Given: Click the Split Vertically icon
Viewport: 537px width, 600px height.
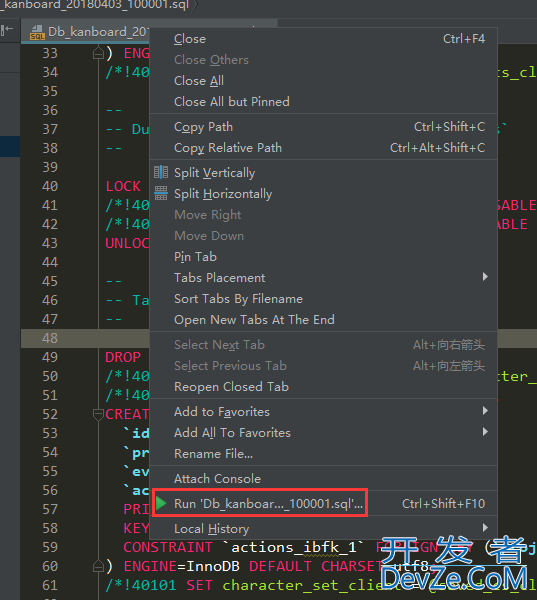Looking at the screenshot, I should pos(161,172).
